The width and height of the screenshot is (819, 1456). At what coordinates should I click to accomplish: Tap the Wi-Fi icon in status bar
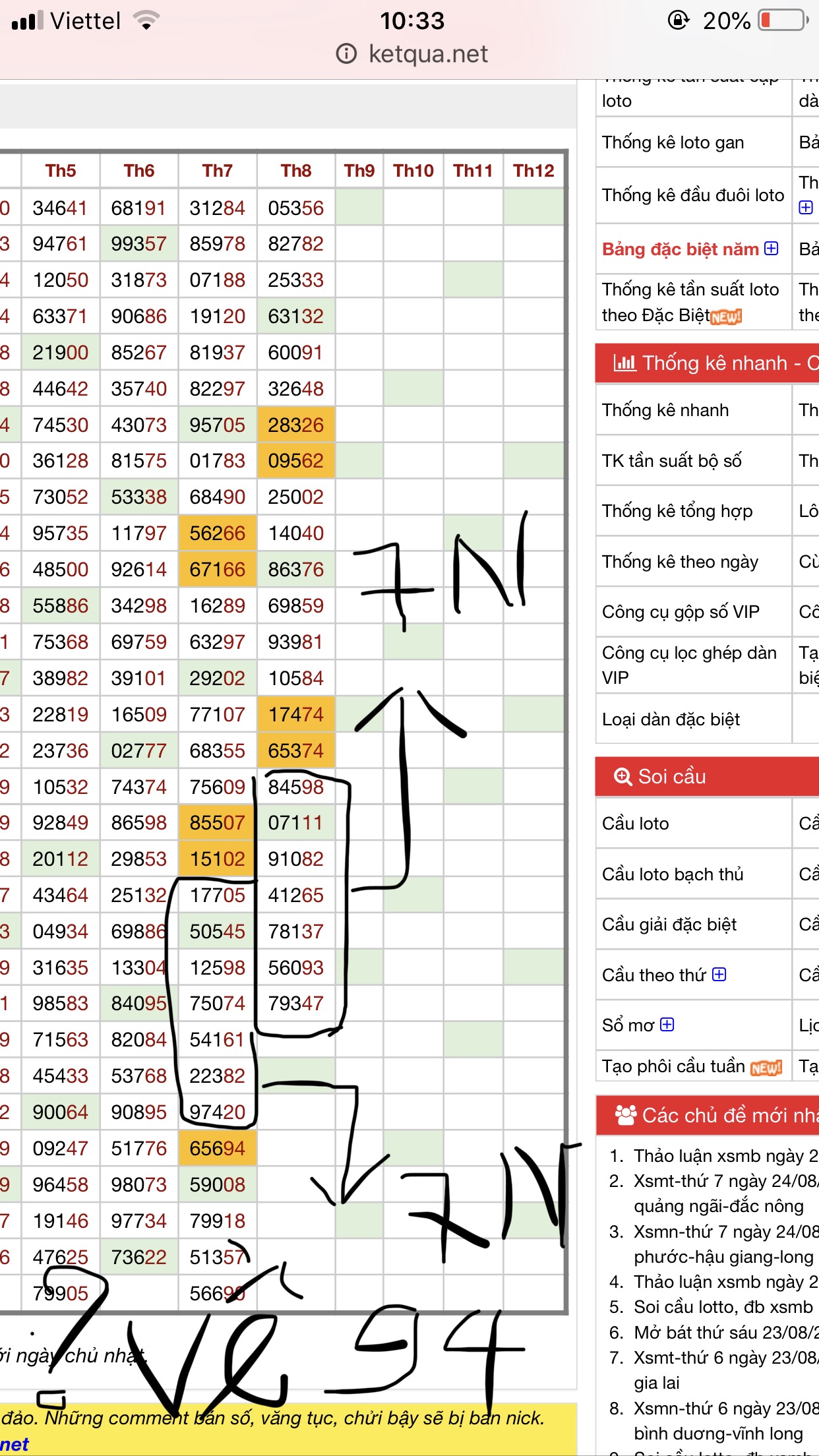tap(146, 20)
